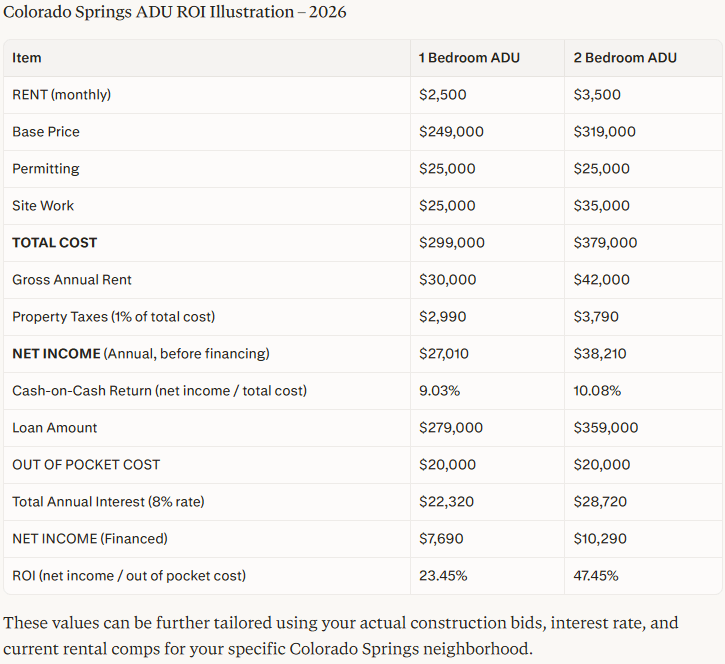Select the $10,290 financed net income cell

pos(600,539)
